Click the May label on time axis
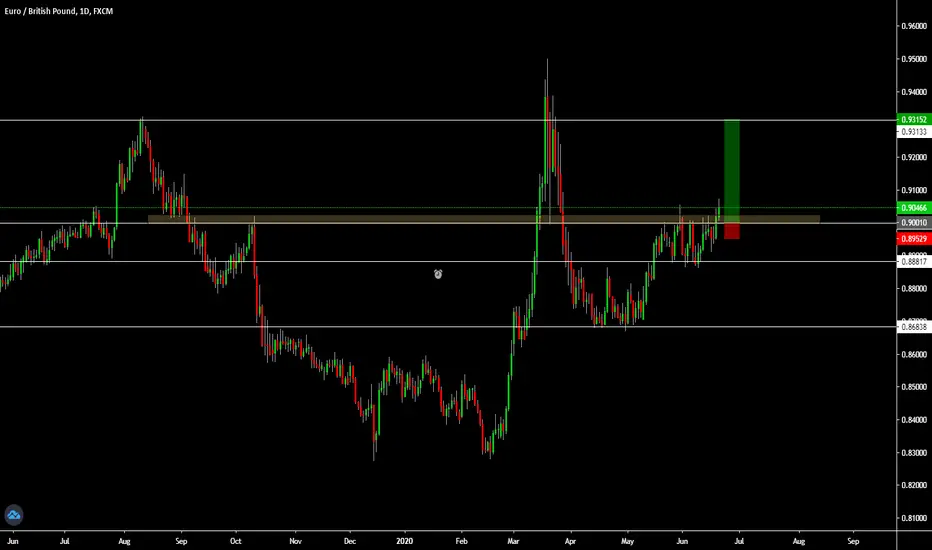 627,541
